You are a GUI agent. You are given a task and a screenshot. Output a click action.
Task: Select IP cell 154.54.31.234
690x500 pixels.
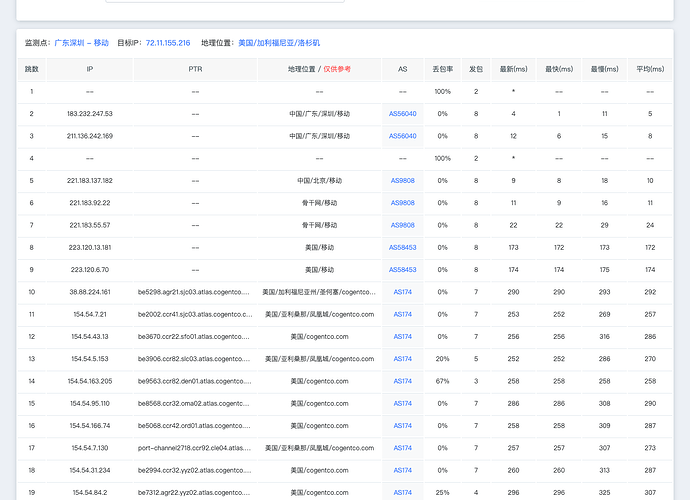(90, 471)
